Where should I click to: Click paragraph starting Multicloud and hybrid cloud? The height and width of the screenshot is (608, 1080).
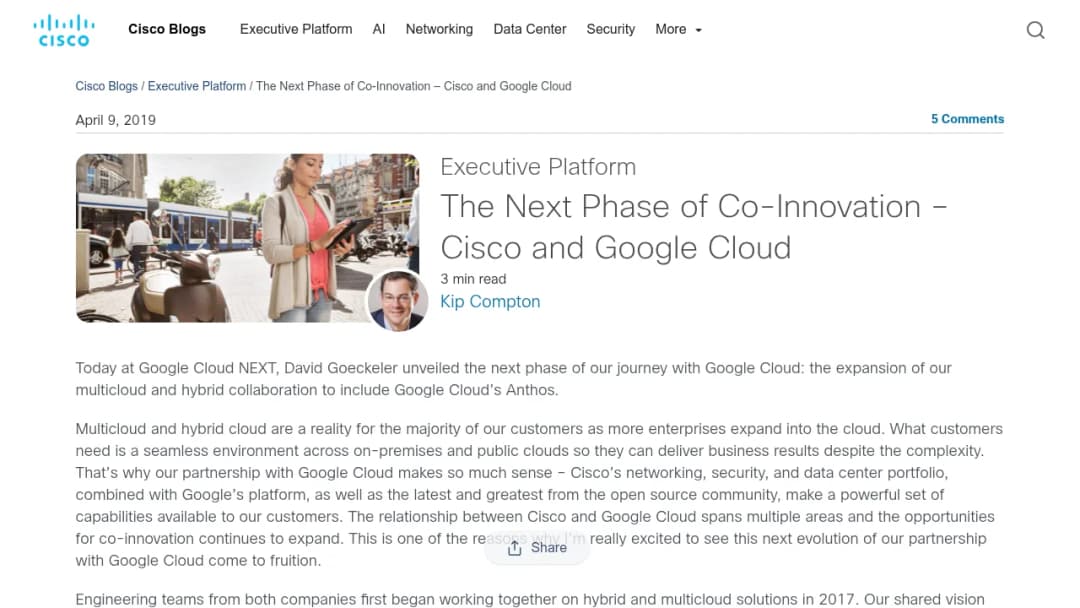coord(539,494)
